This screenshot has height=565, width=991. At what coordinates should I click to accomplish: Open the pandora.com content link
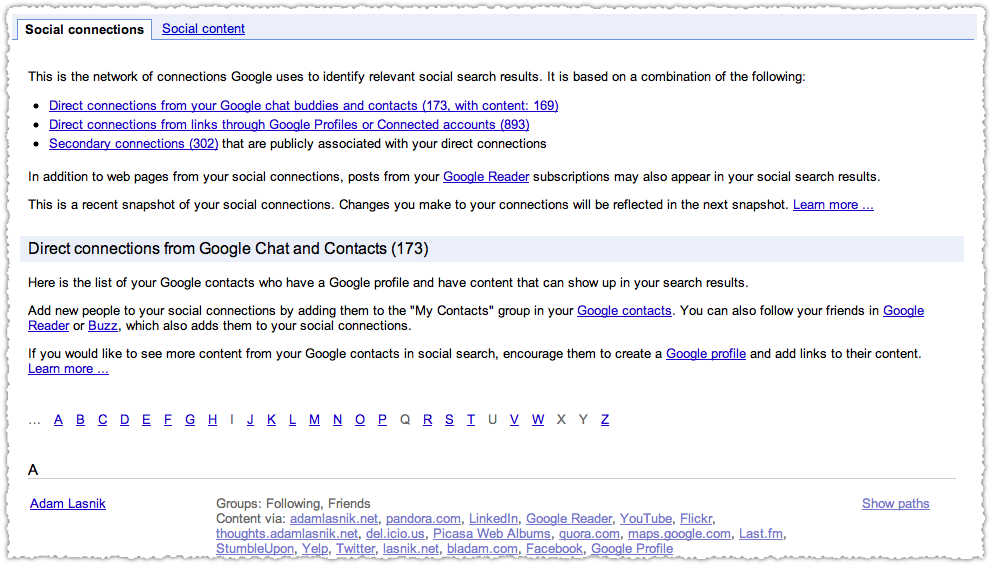423,519
